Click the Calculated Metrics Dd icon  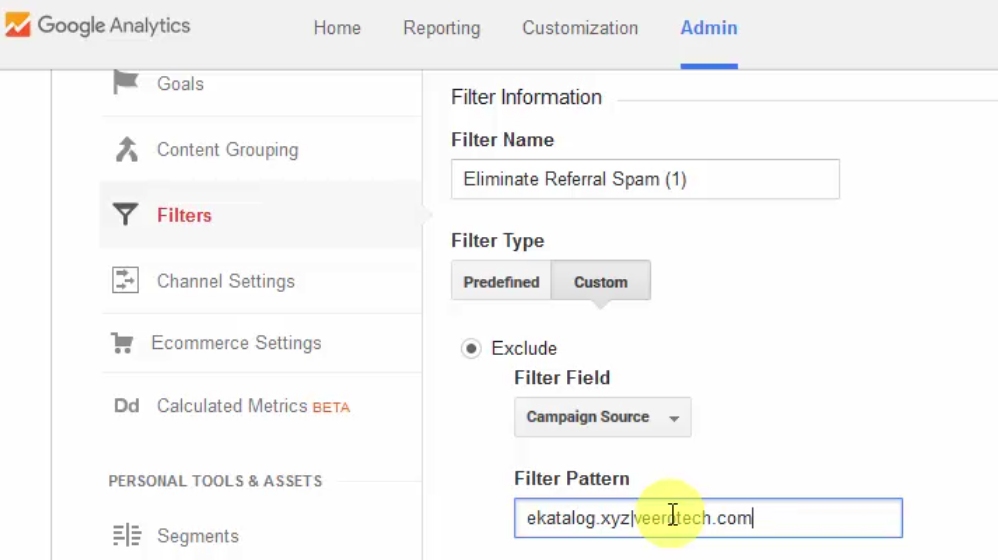pos(126,405)
